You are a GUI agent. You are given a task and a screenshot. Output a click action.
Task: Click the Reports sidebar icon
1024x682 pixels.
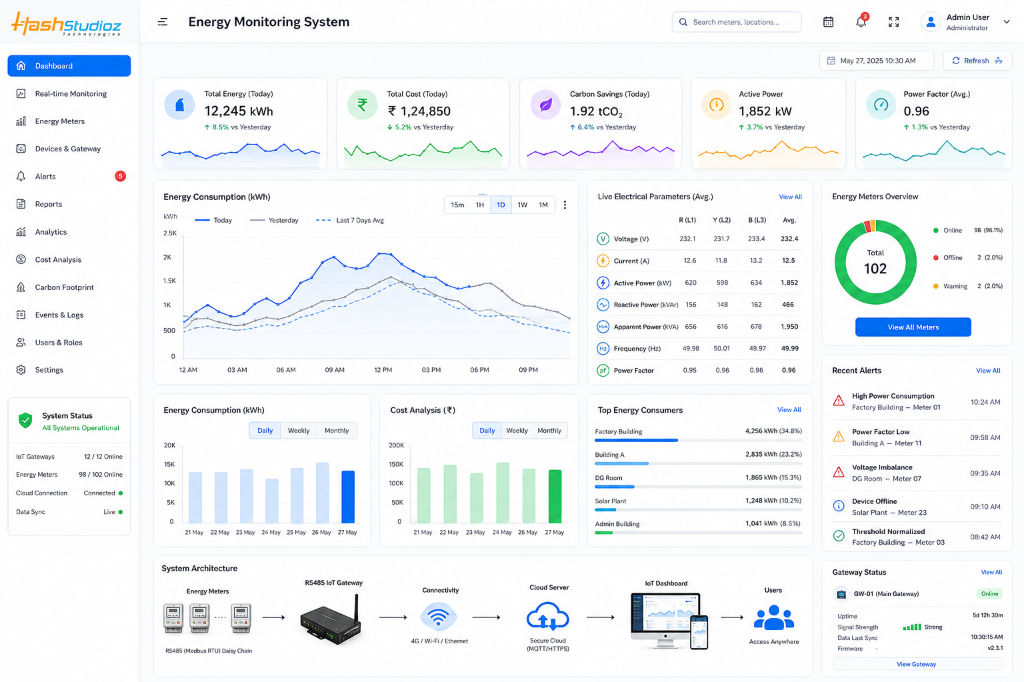click(x=21, y=204)
